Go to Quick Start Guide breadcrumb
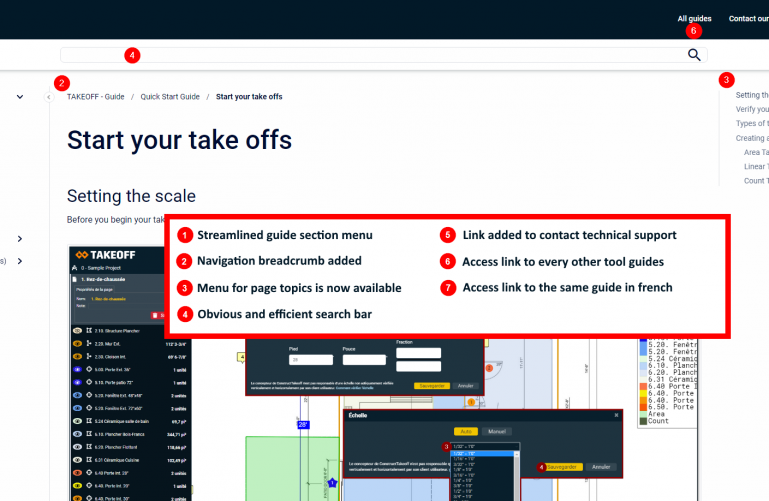The image size is (769, 501). pos(170,97)
